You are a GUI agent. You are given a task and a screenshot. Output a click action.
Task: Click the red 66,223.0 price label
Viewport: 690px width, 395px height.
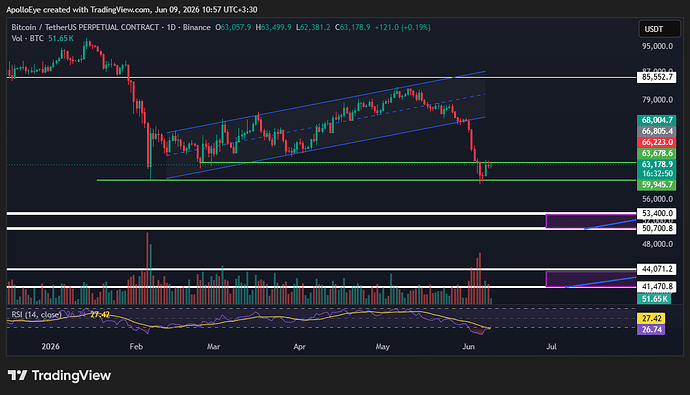657,142
